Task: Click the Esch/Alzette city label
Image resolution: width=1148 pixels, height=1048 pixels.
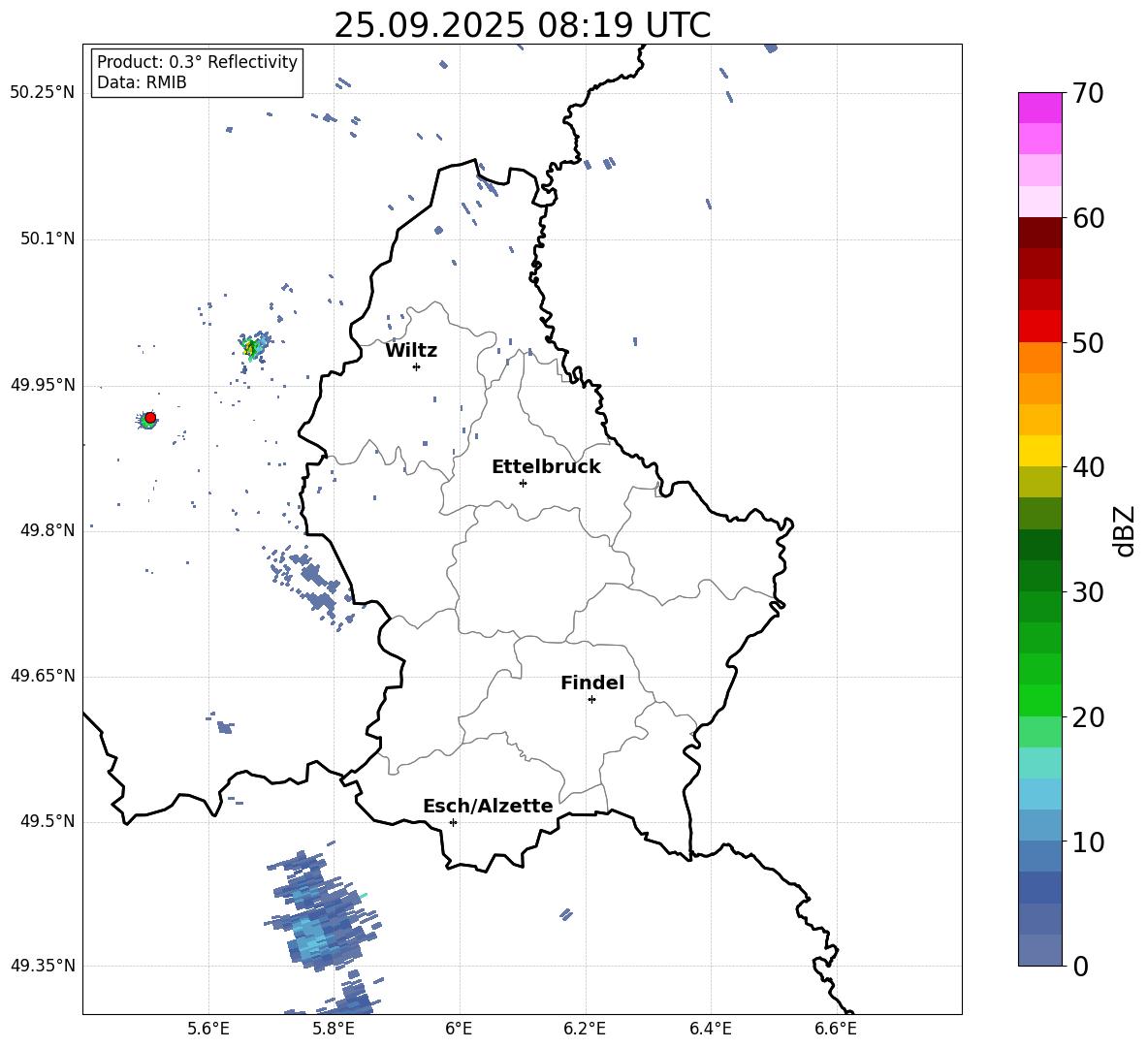Action: coord(489,806)
